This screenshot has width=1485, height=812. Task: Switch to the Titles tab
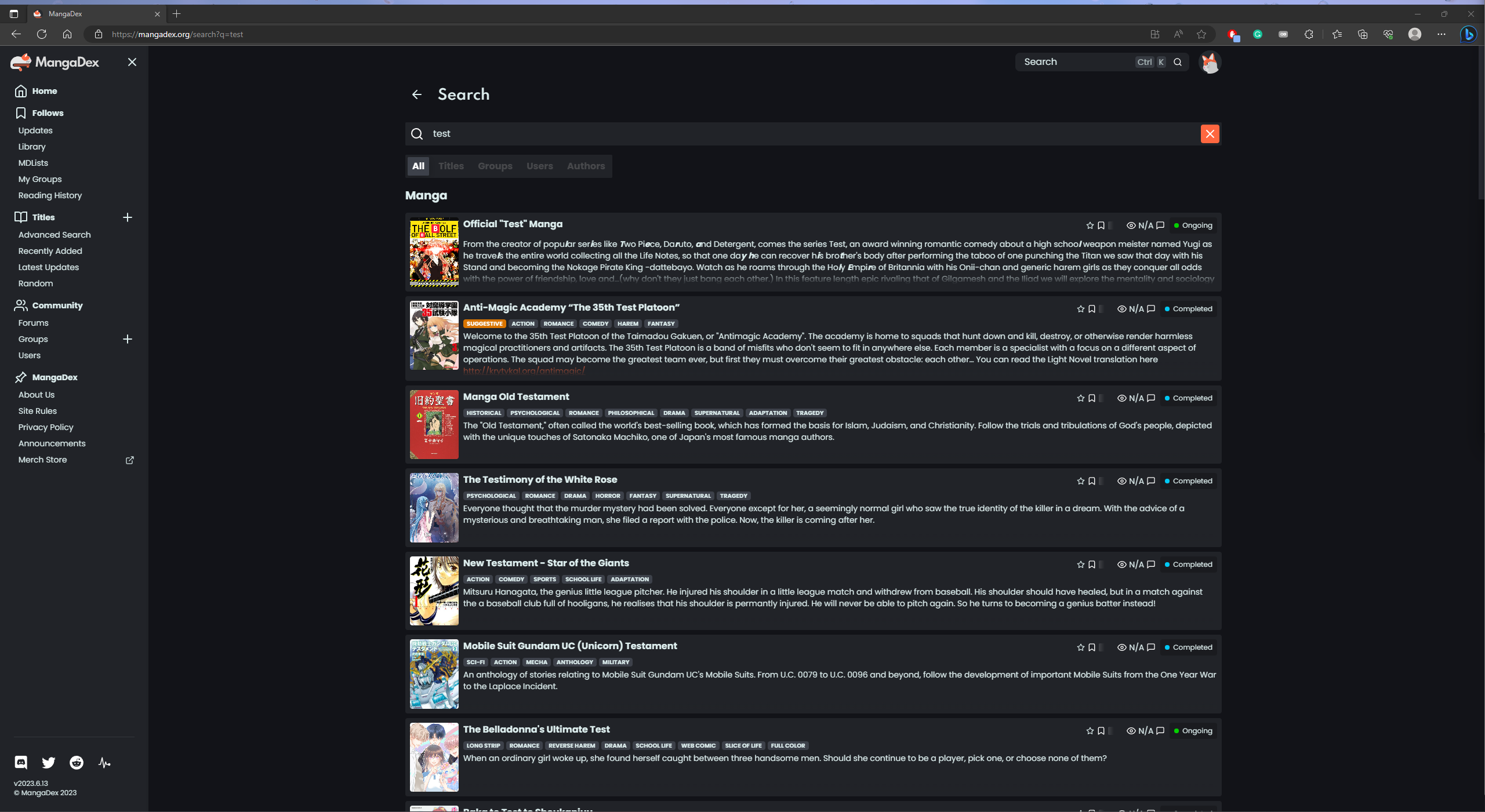(451, 166)
